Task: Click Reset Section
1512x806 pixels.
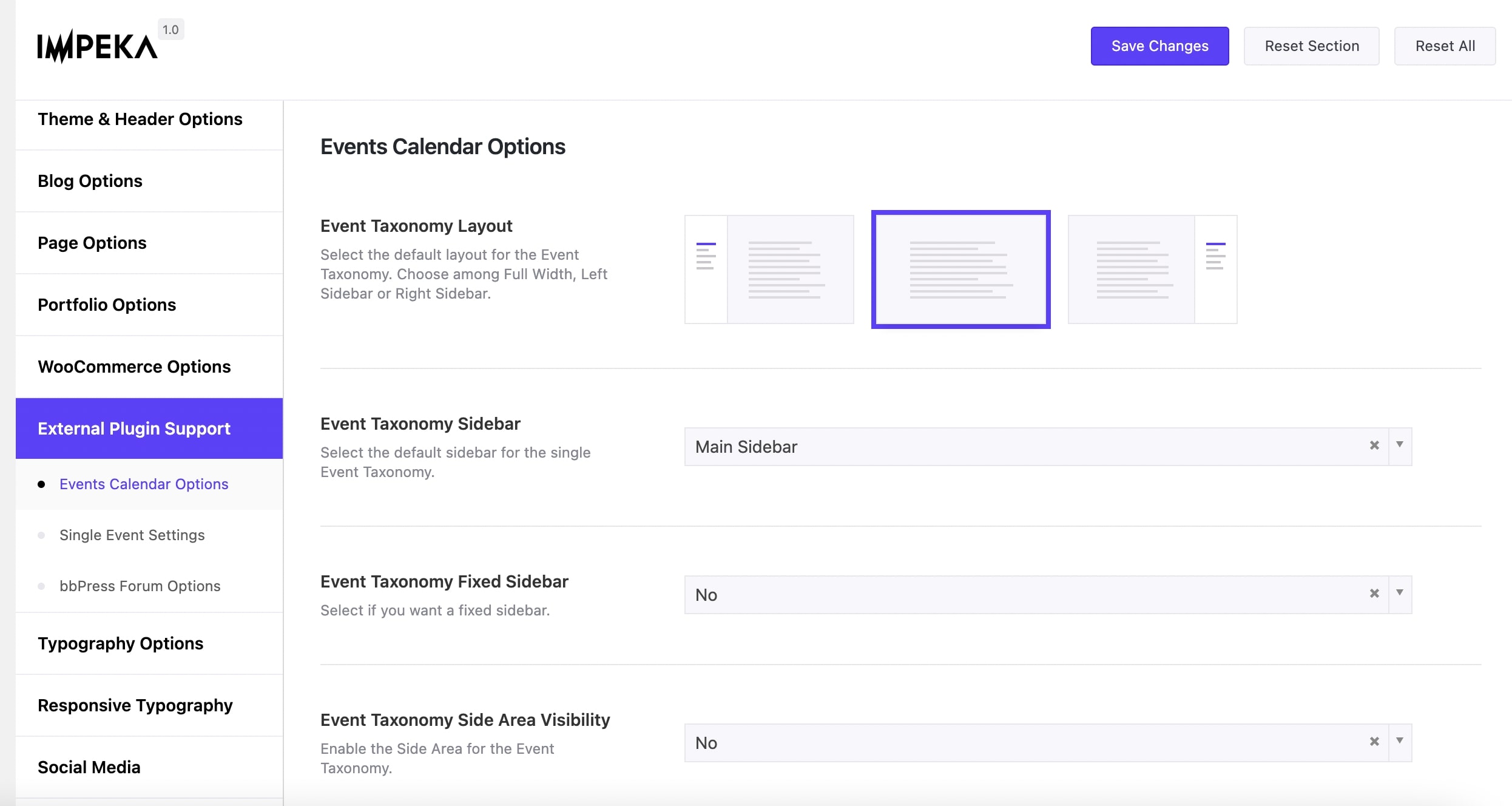Action: (1312, 46)
